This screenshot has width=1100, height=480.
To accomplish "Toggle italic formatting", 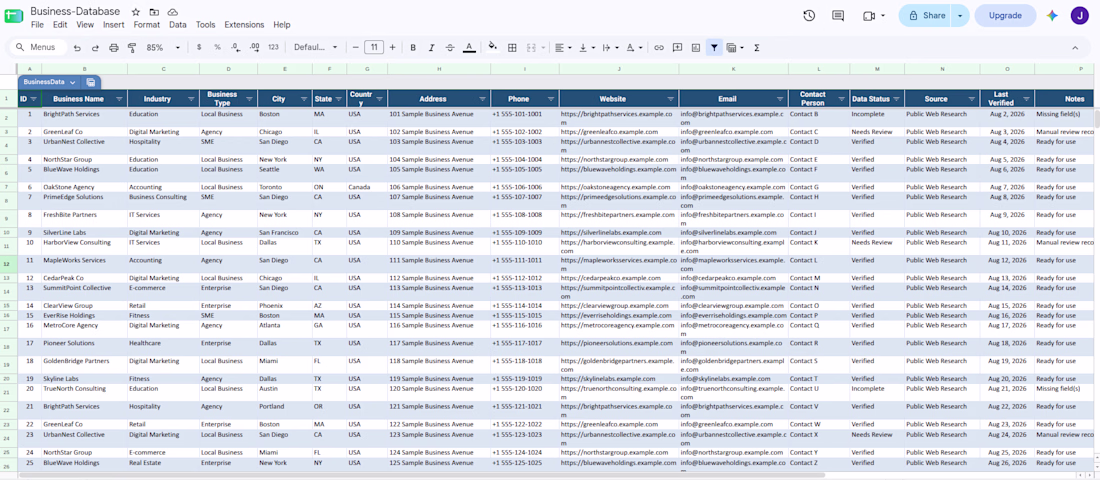I will [x=431, y=48].
